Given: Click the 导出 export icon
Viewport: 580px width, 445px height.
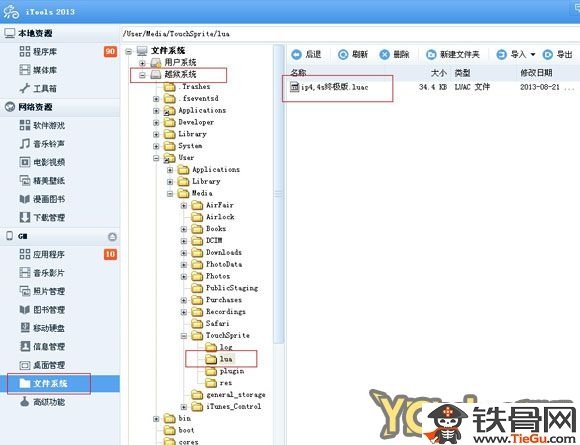Looking at the screenshot, I should [x=547, y=54].
